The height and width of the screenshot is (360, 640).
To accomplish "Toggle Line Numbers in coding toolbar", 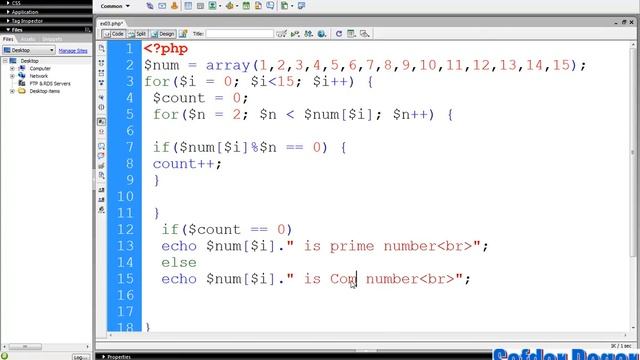I will (102, 122).
